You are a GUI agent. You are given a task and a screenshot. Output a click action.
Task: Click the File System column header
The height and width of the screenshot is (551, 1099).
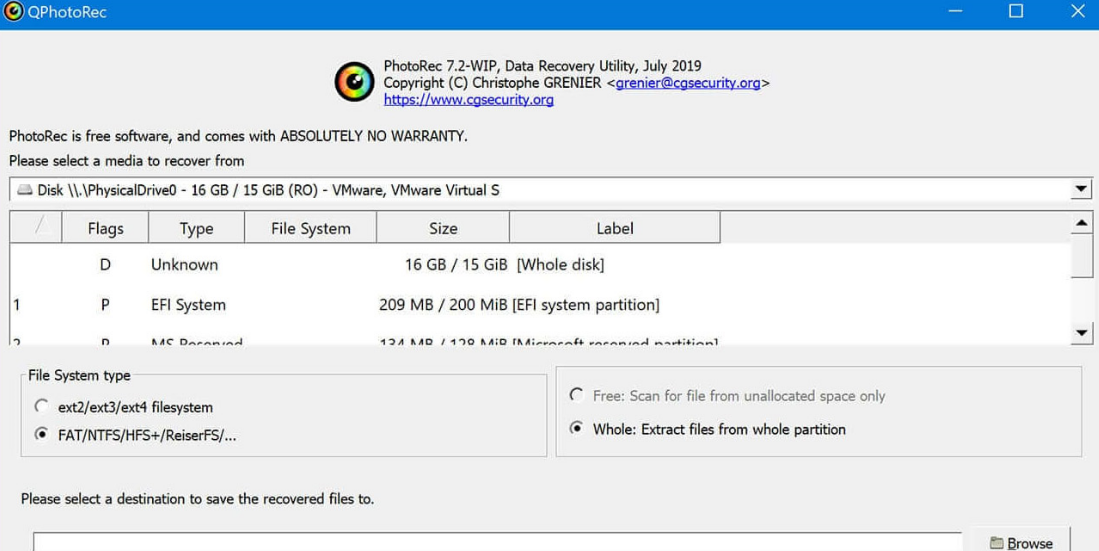(x=310, y=228)
